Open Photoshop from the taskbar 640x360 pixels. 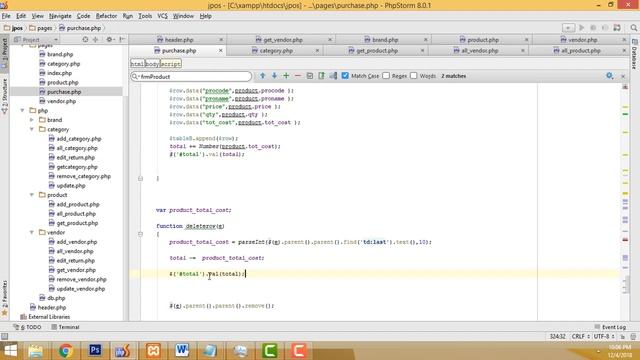click(95, 351)
